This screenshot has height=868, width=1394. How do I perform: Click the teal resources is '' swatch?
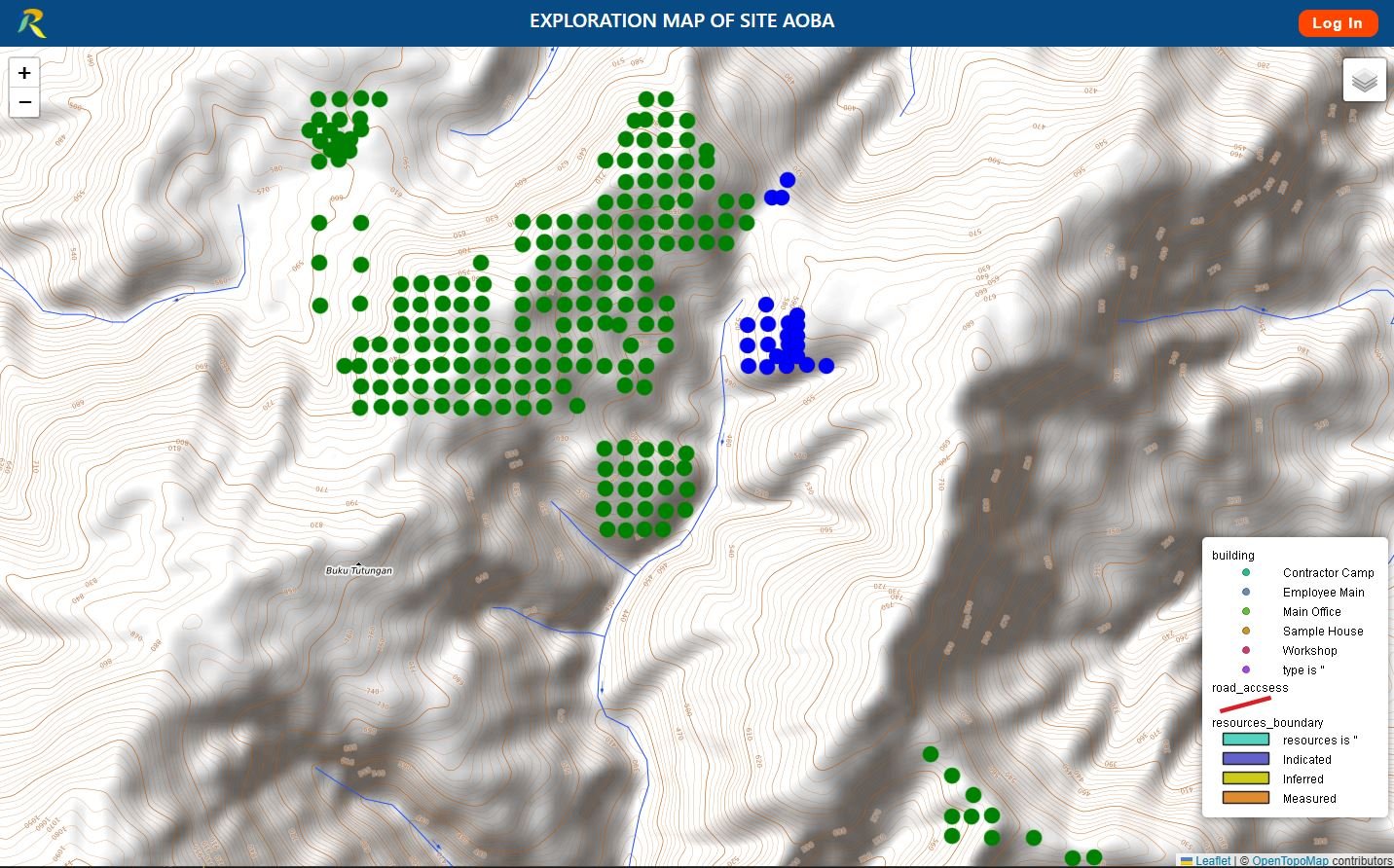tap(1246, 740)
